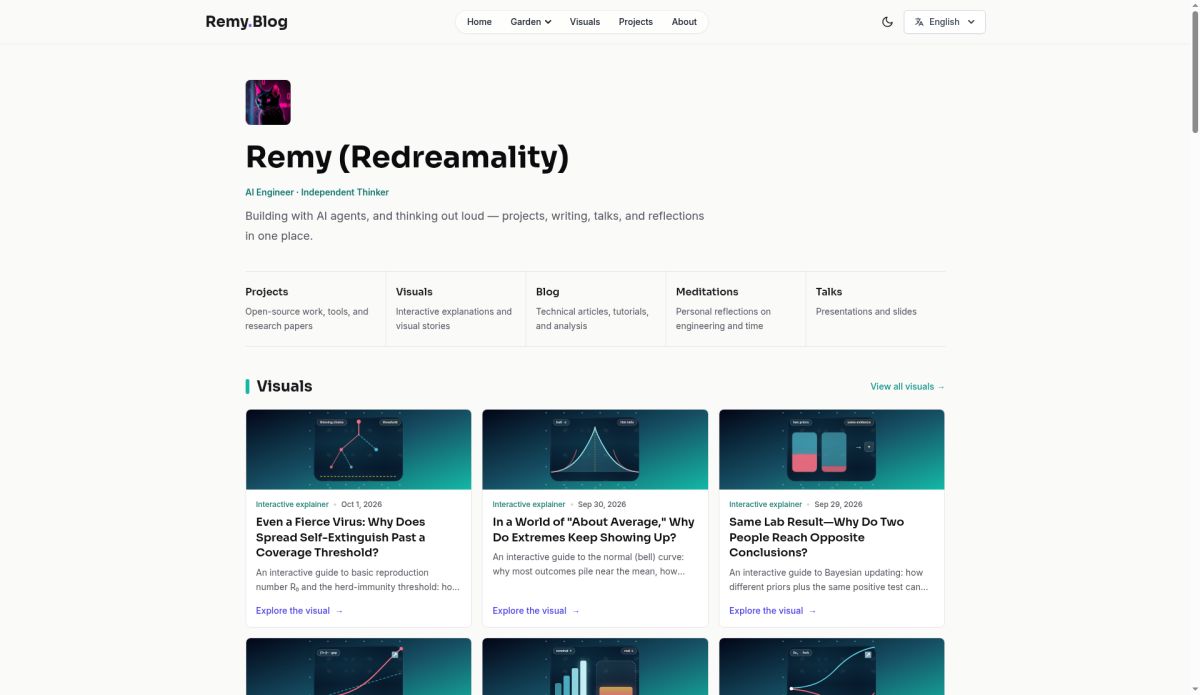Click 'Explore the visual' on the virus card
This screenshot has height=695, width=1200.
(x=299, y=610)
